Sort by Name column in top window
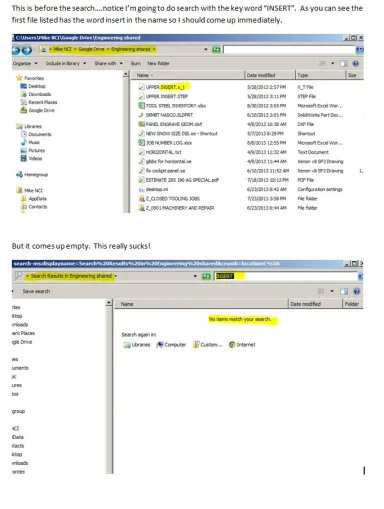384x509 pixels. tap(188, 75)
